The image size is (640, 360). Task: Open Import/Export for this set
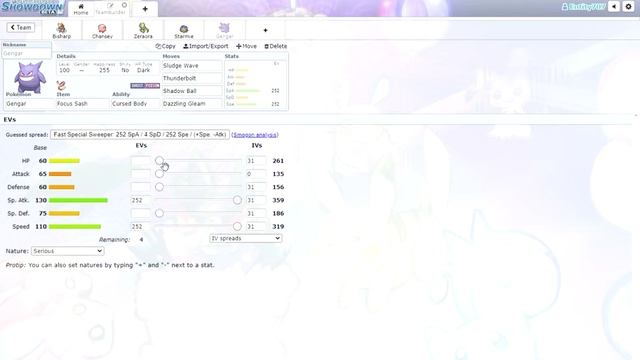206,46
